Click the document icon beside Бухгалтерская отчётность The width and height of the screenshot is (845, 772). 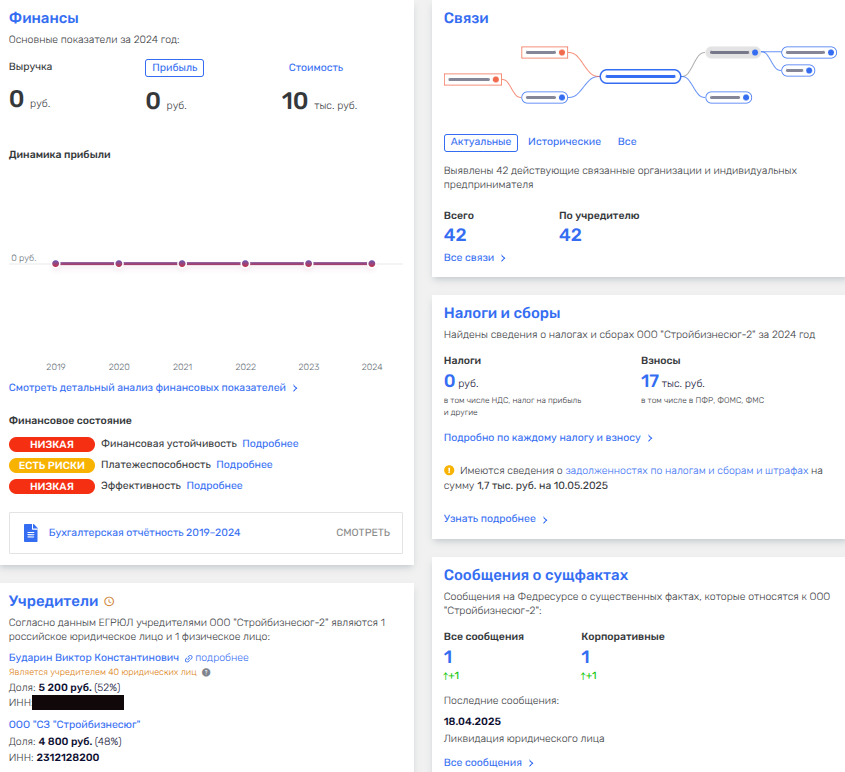point(30,532)
